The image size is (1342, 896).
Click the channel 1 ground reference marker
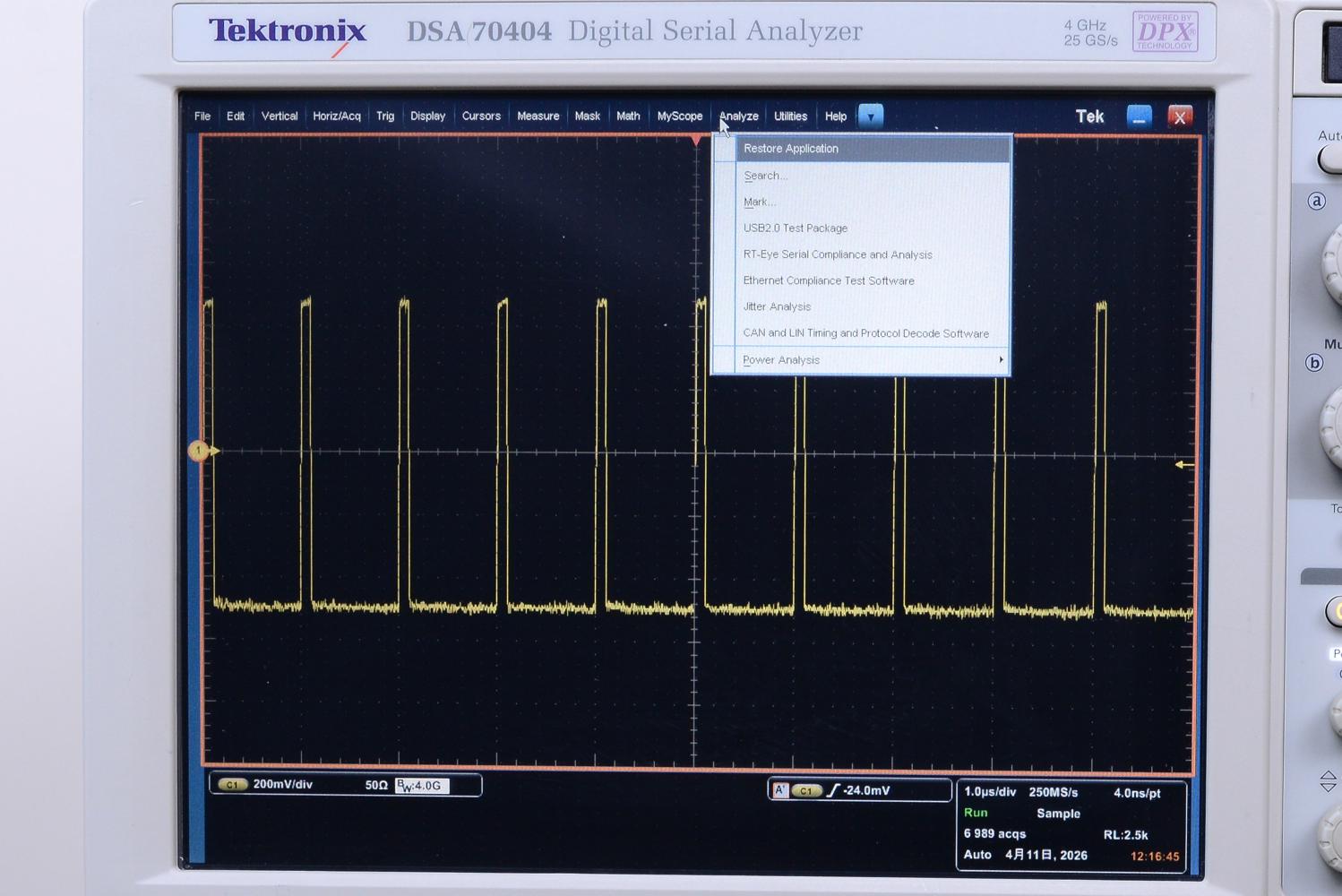[x=200, y=451]
